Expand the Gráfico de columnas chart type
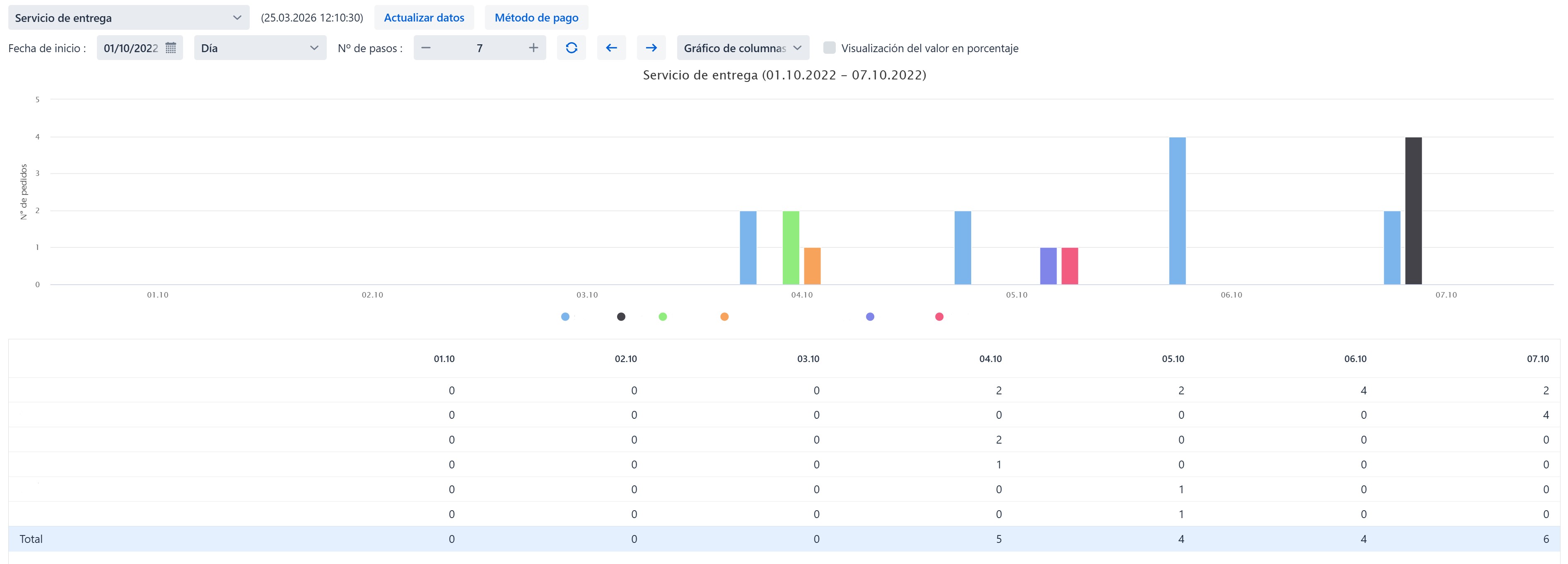Viewport: 1568px width, 564px height. pos(743,48)
